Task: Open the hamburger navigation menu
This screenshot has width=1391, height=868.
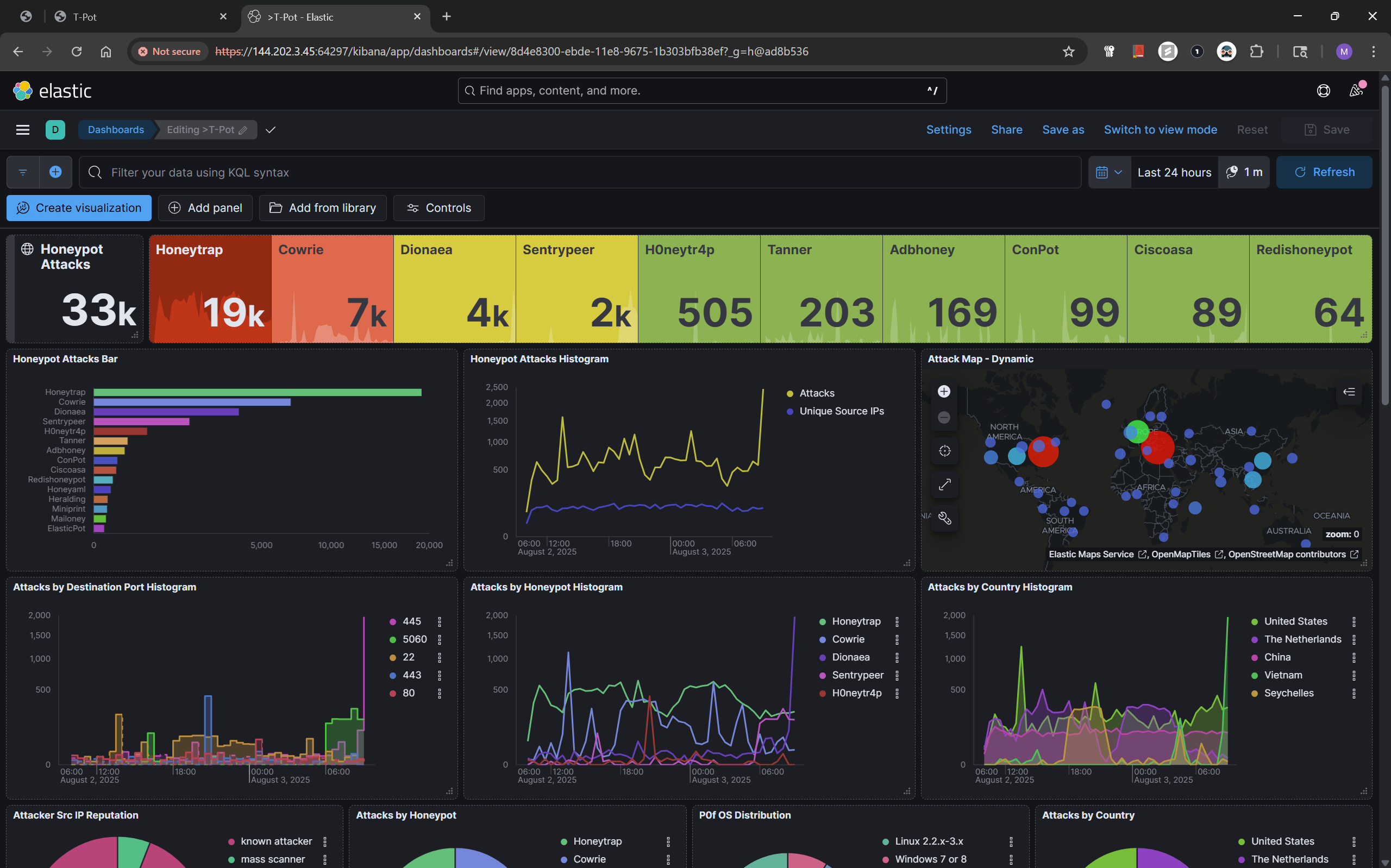Action: pyautogui.click(x=22, y=130)
